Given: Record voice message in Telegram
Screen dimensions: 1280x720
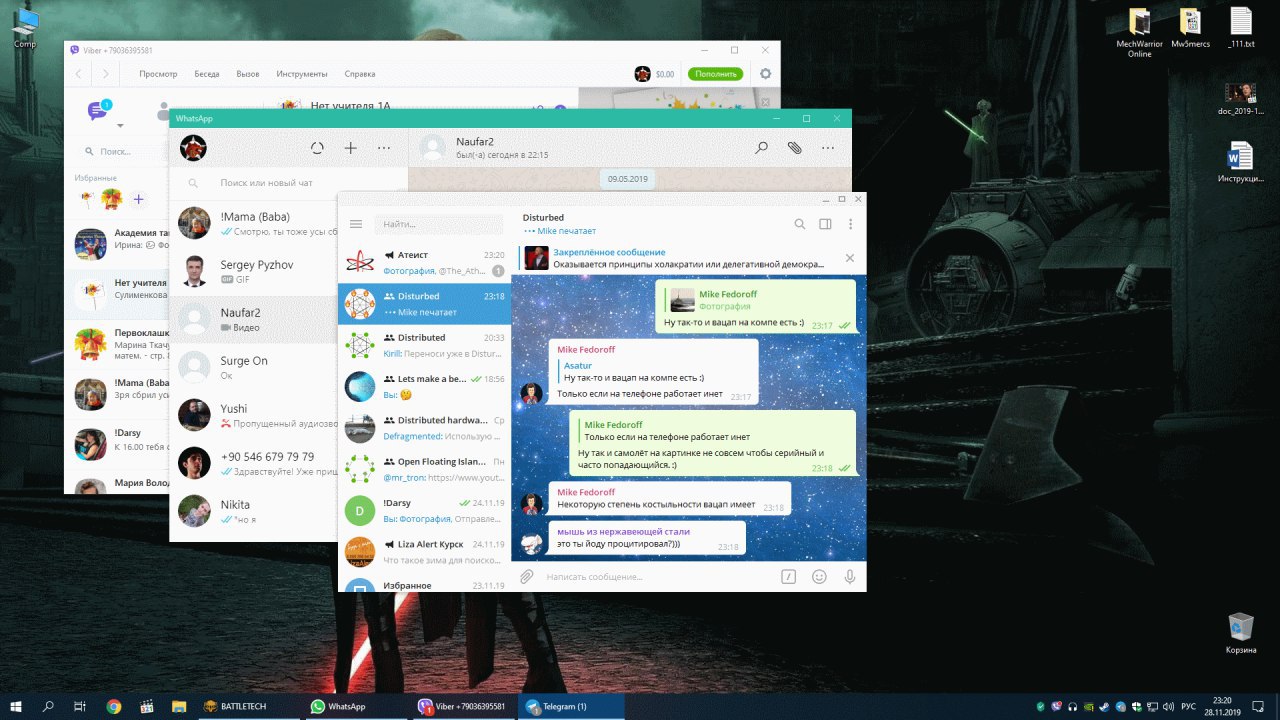Looking at the screenshot, I should pos(850,576).
